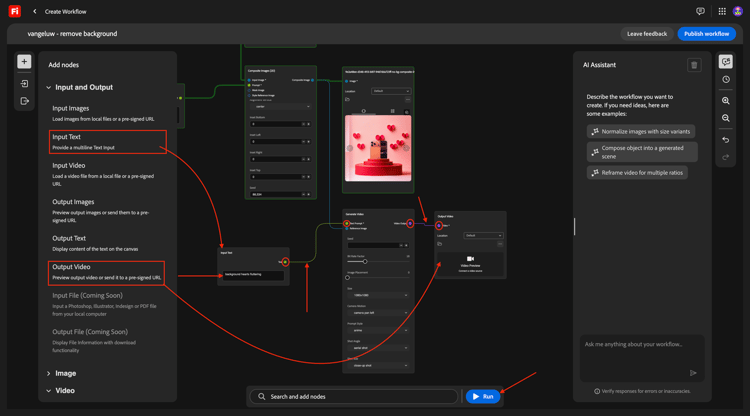This screenshot has height=416, width=750.
Task: Select workflow title vangeluw - remove background
Action: pos(72,34)
